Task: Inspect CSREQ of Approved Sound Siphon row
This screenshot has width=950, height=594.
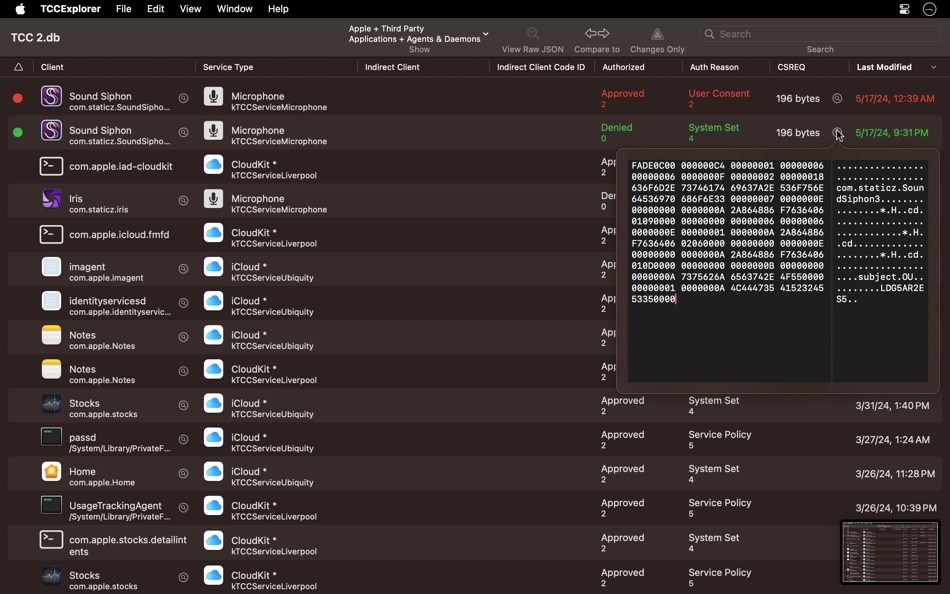Action: 837,98
